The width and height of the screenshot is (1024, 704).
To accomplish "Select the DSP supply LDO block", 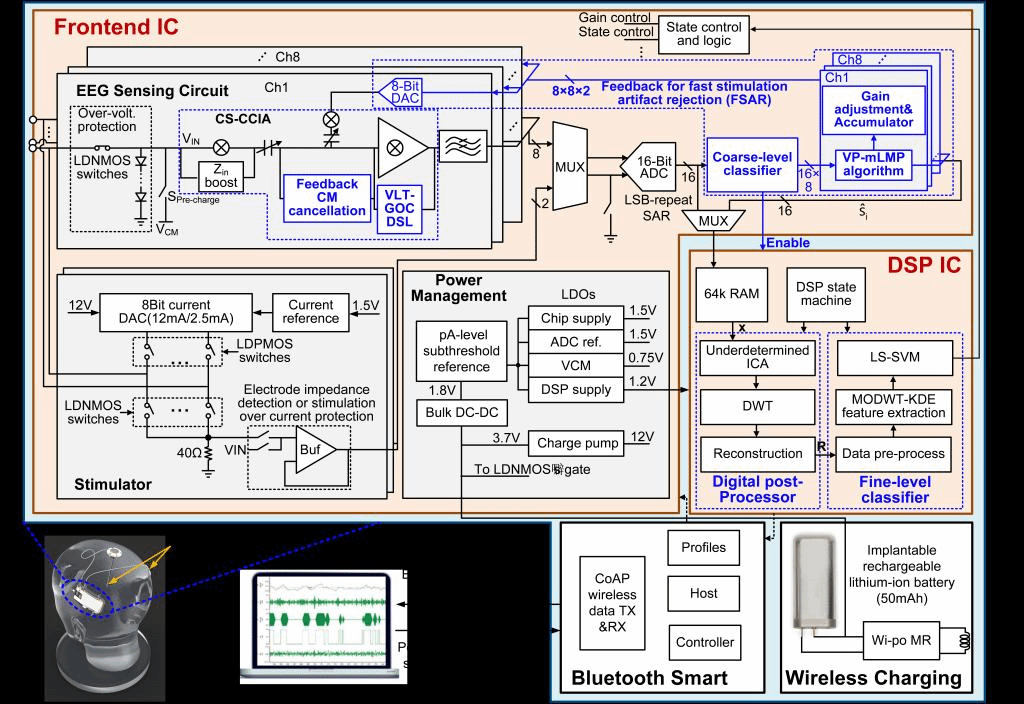I will pos(575,389).
